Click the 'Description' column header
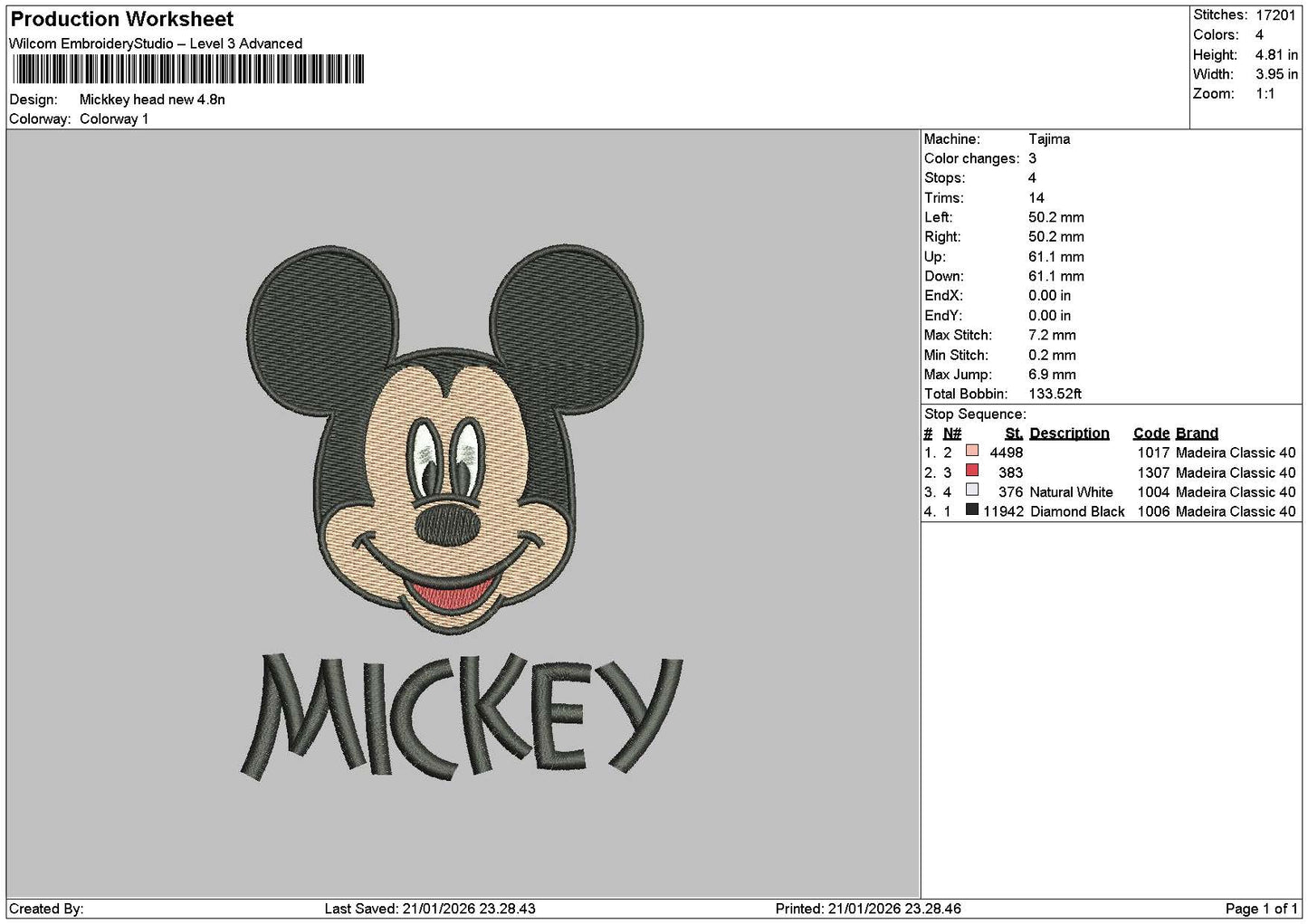Viewport: 1308px width, 924px height. click(x=1069, y=433)
